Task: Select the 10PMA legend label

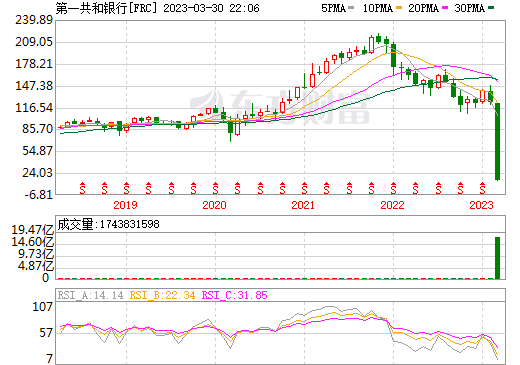Action: point(378,8)
